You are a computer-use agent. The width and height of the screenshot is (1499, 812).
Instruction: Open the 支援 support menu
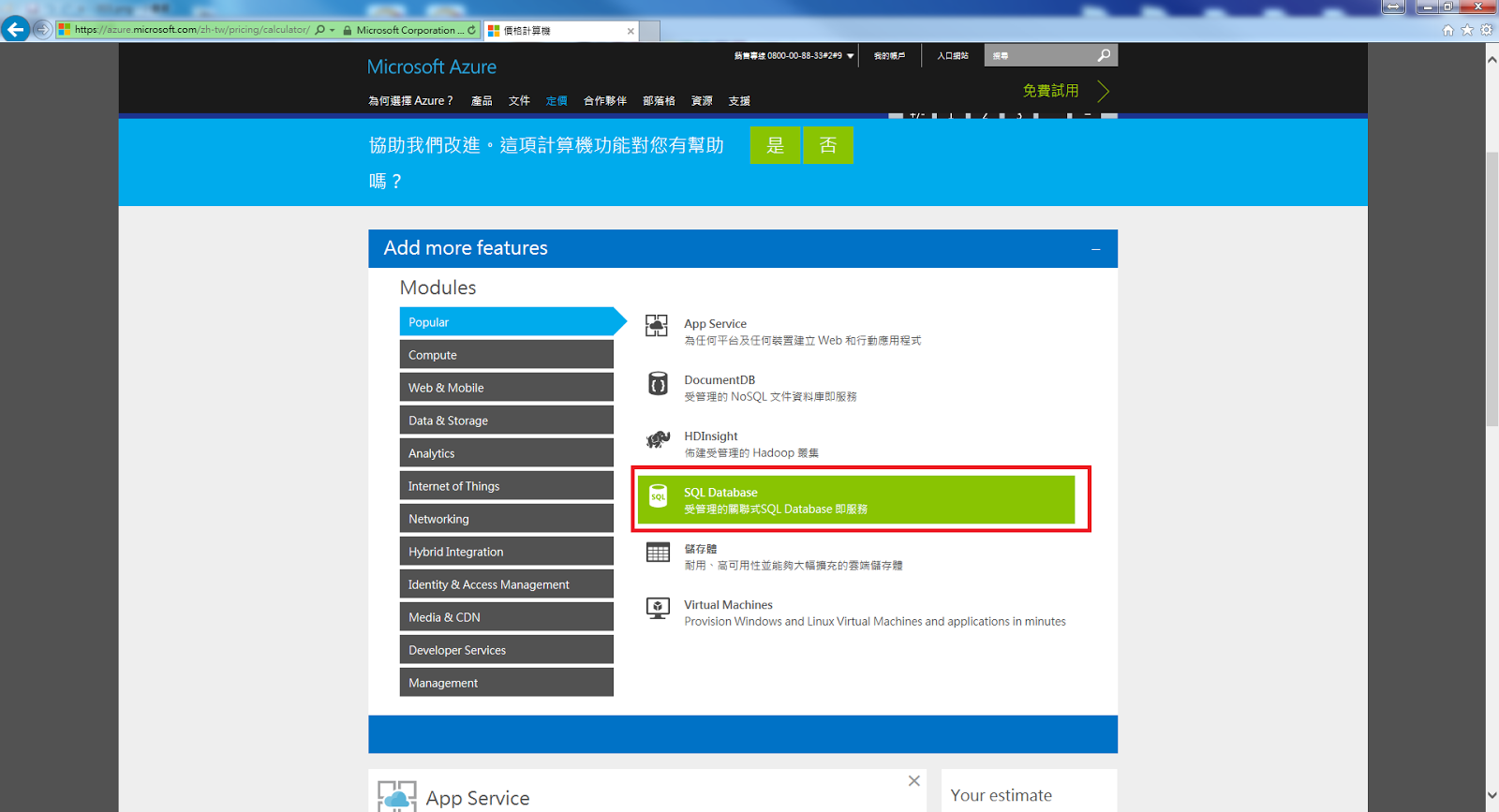tap(739, 101)
